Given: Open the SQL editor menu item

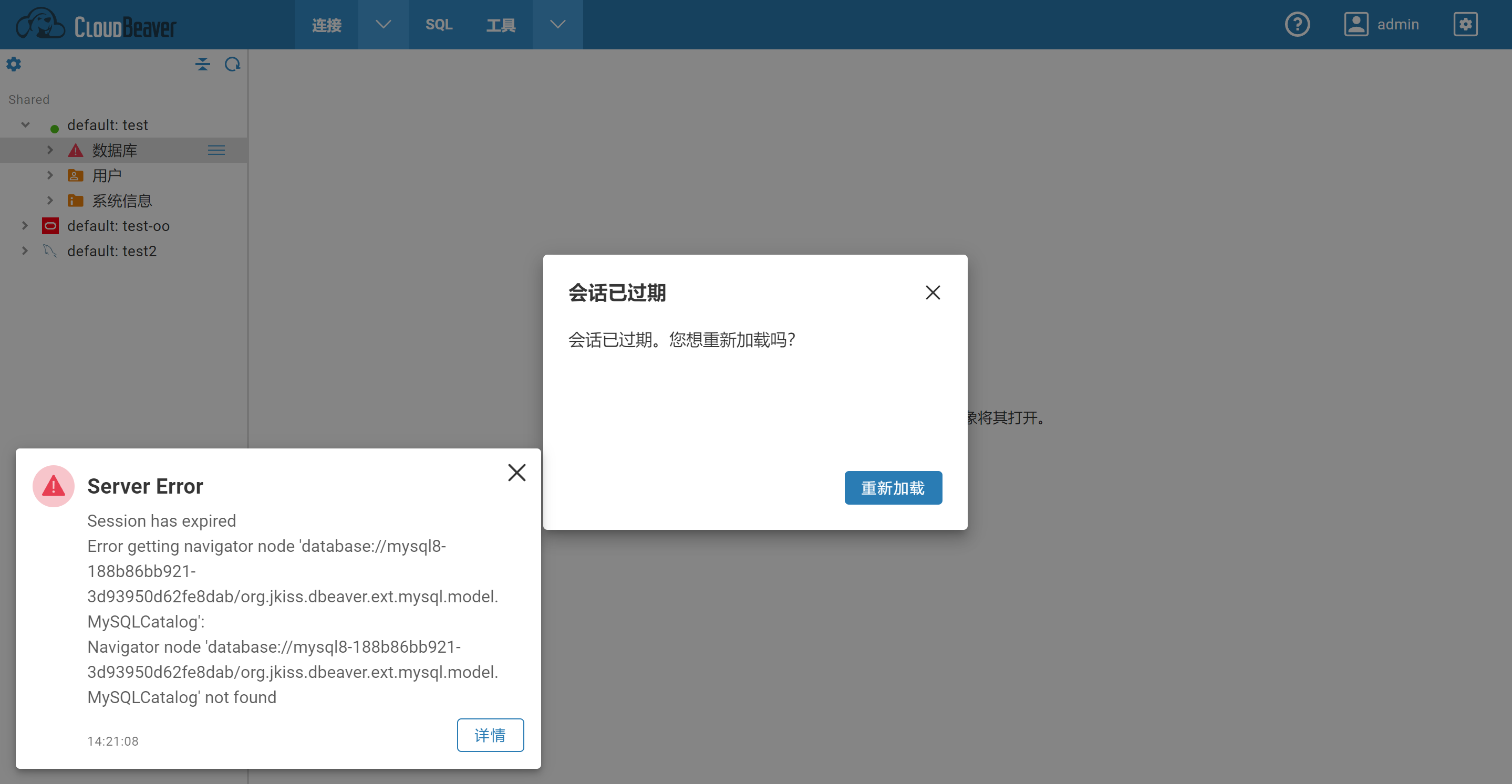Looking at the screenshot, I should (439, 24).
